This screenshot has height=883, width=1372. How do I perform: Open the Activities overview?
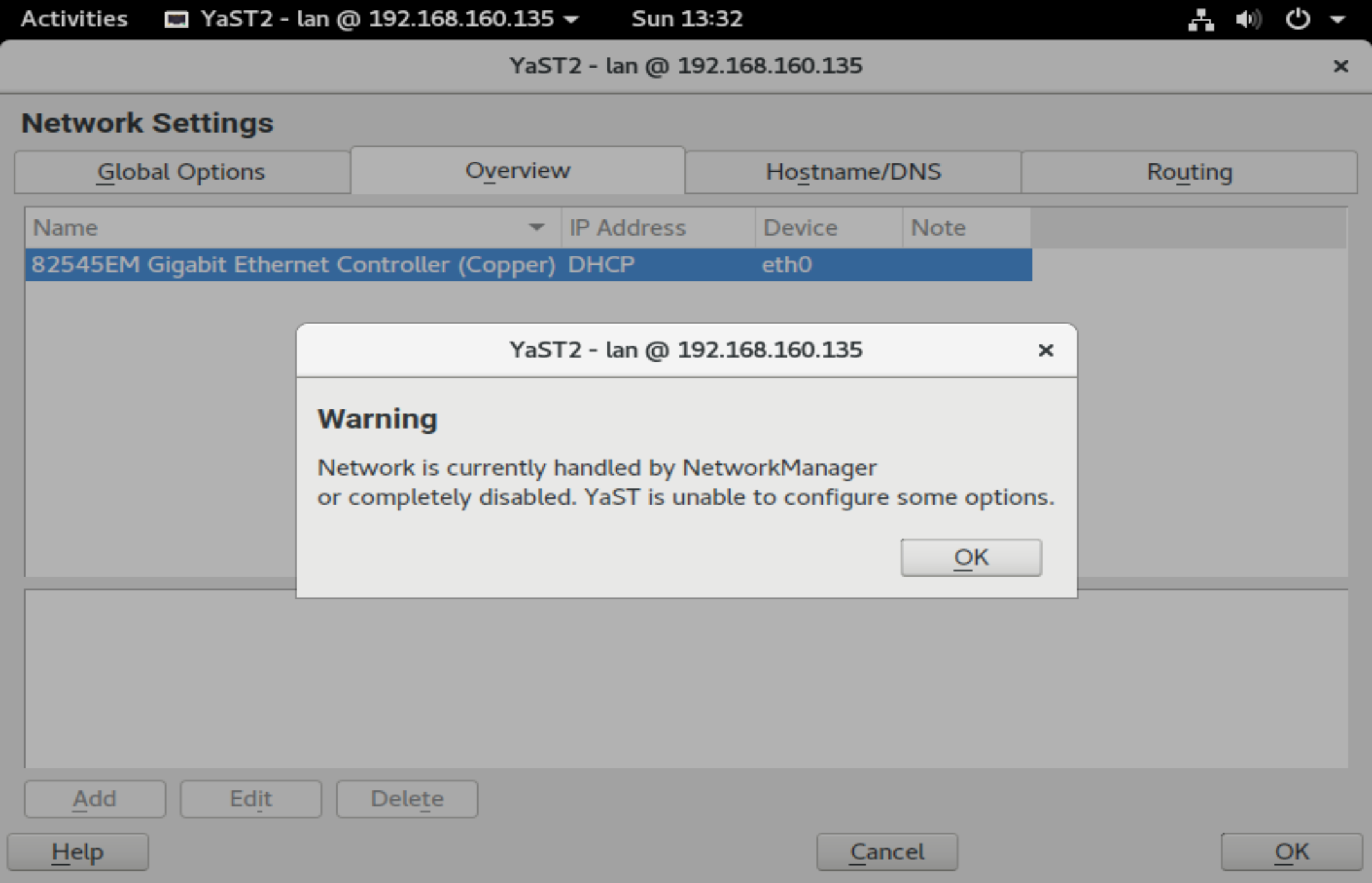tap(74, 19)
